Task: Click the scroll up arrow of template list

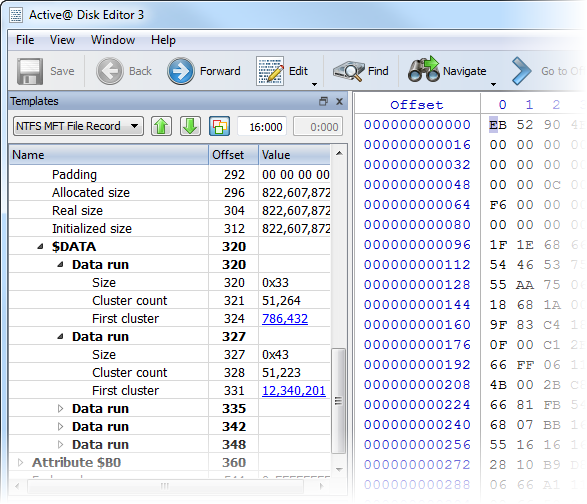Action: (x=339, y=153)
